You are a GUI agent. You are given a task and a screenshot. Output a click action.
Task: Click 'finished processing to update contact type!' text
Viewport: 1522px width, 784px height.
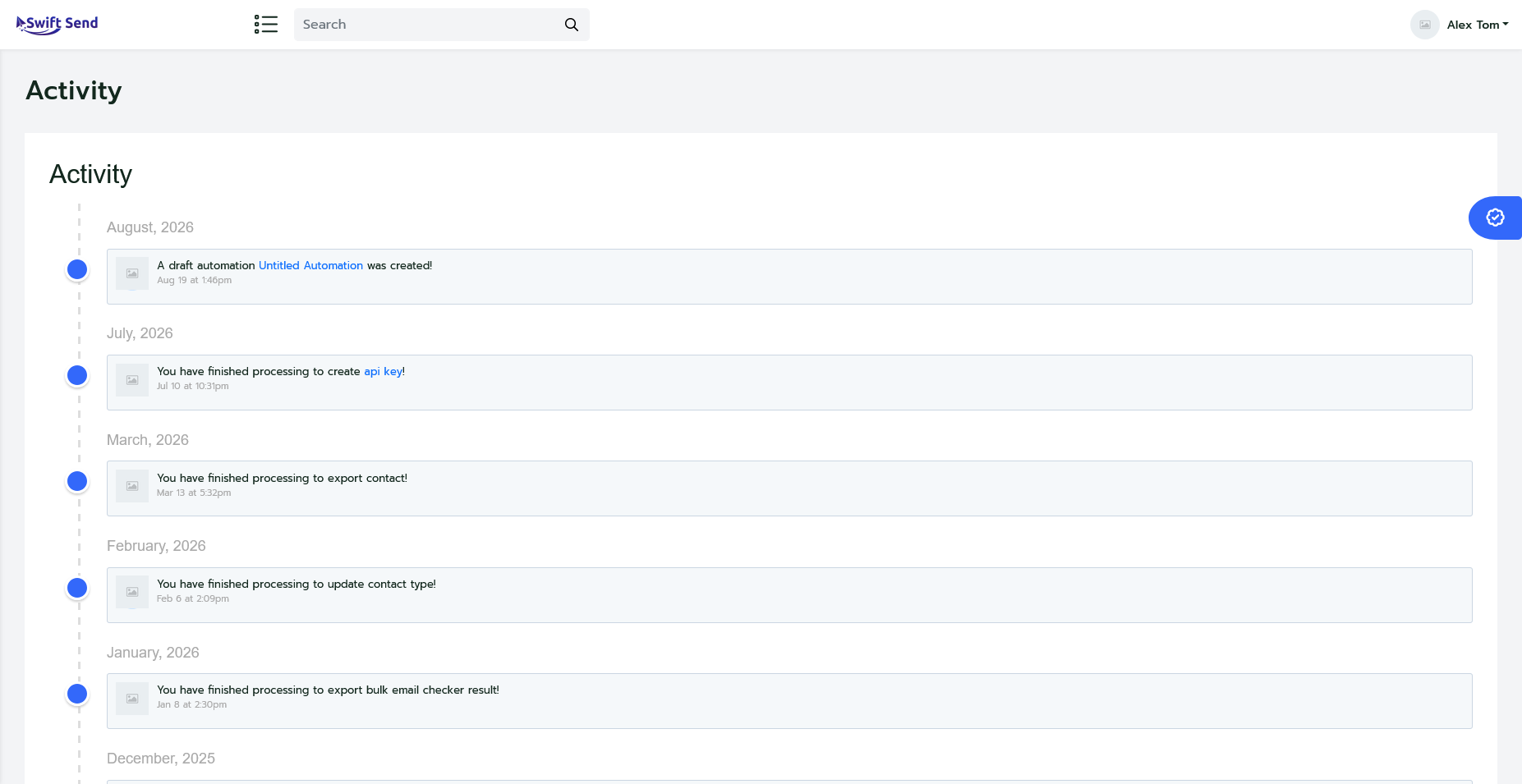(x=322, y=584)
